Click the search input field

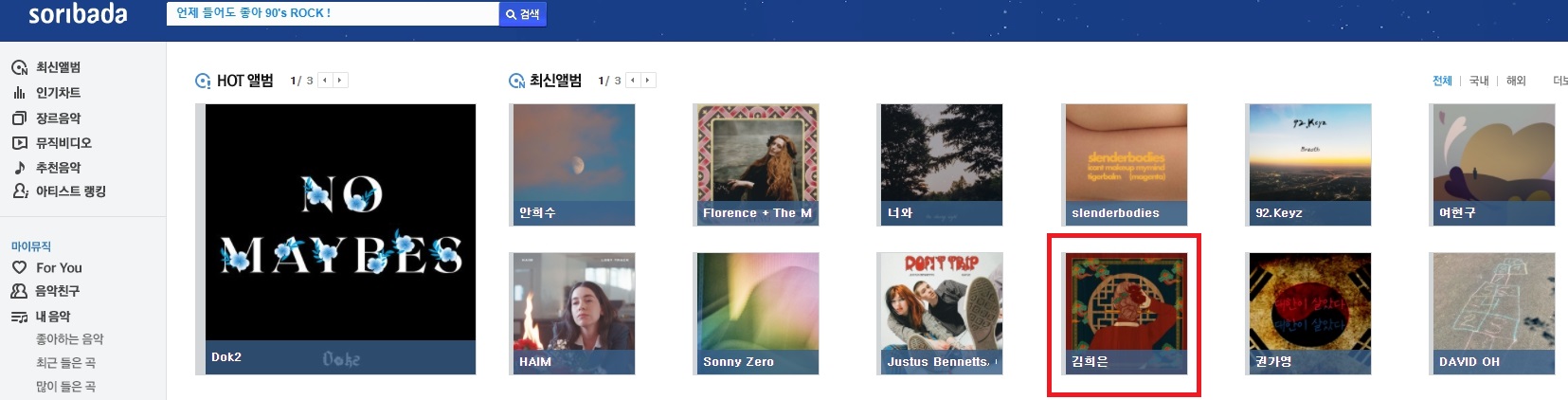click(333, 14)
